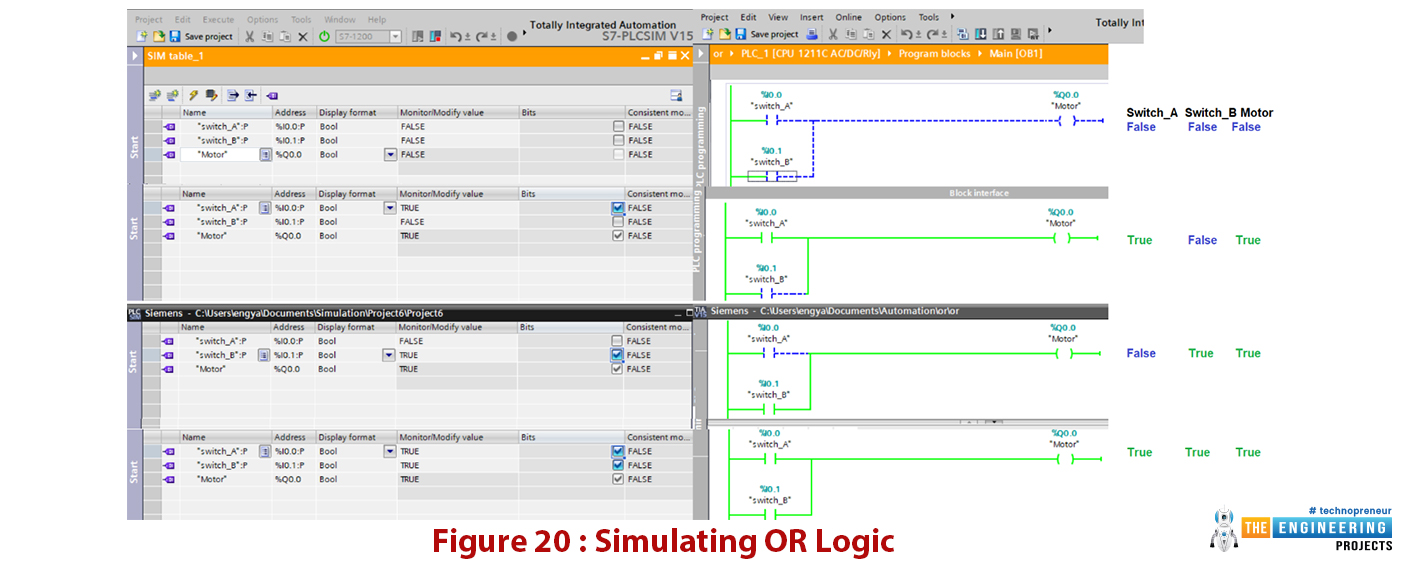Viewport: 1428px width, 570px height.
Task: Open the Insert menu in TIA Portal
Action: click(x=812, y=17)
